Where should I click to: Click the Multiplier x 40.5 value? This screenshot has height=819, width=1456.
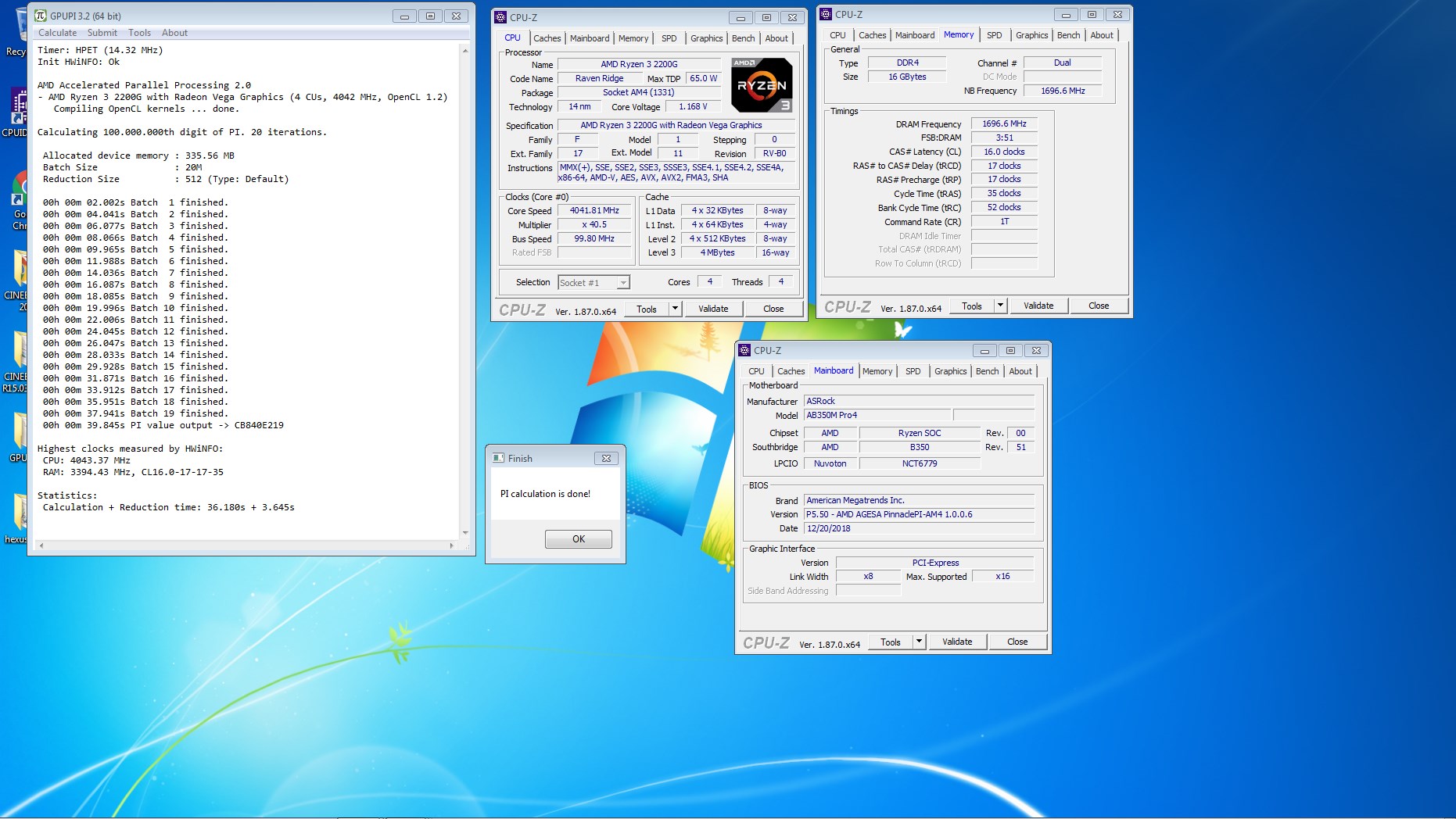point(594,224)
